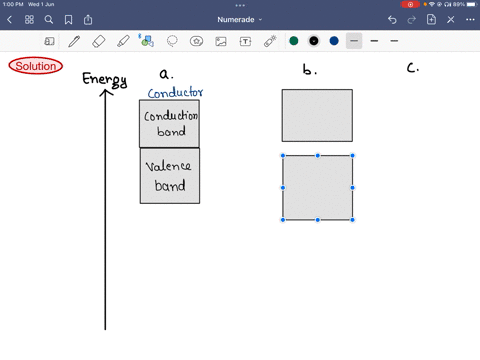Select the Pen tool
This screenshot has height=360, width=480.
(x=74, y=41)
